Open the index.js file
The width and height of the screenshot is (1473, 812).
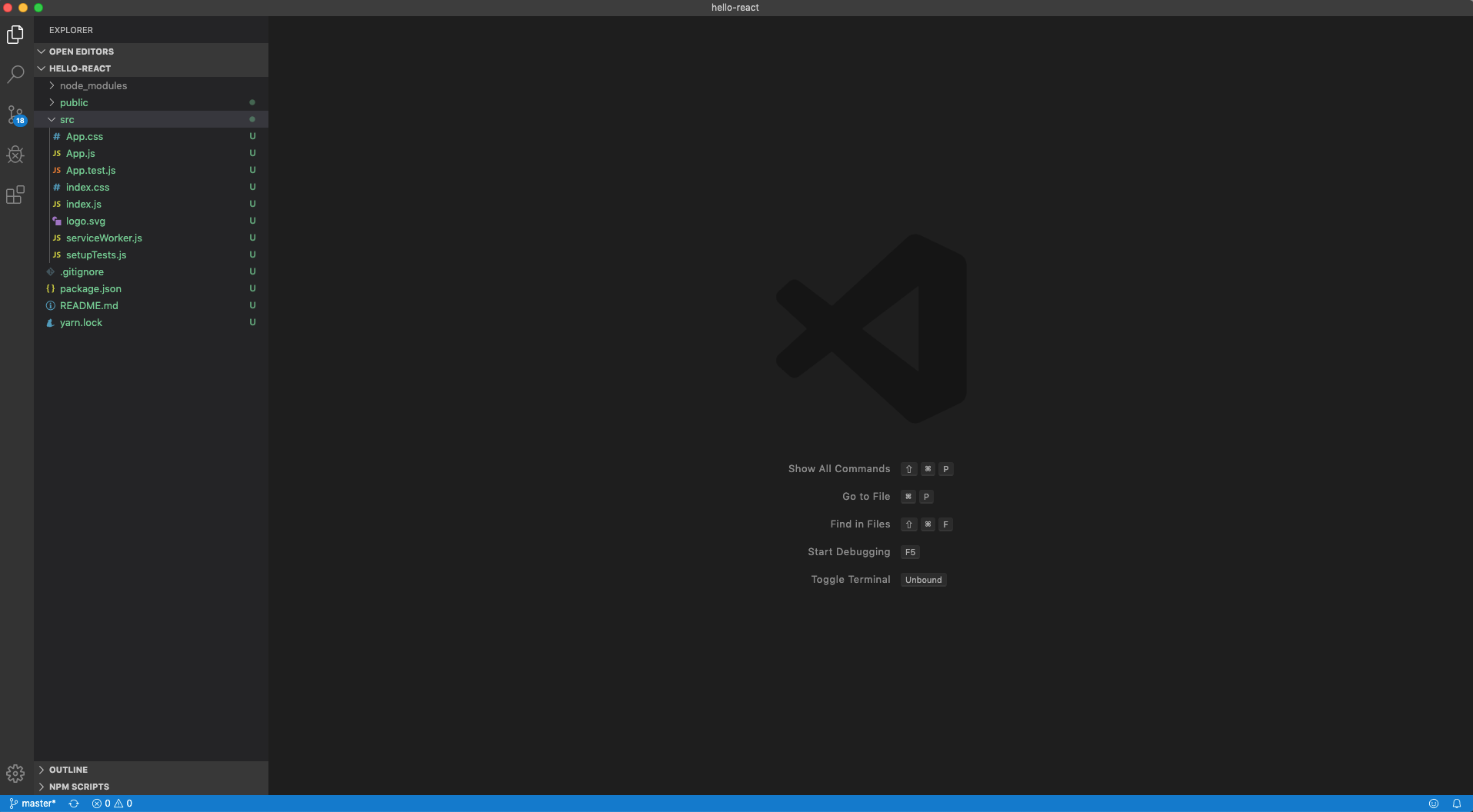click(x=152, y=204)
